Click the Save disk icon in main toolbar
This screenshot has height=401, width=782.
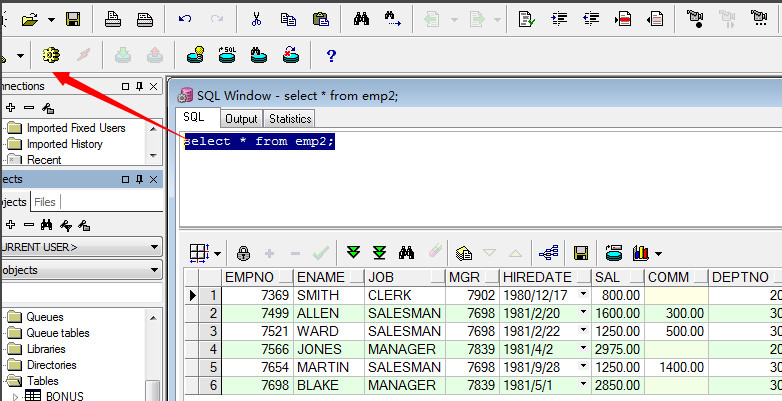point(73,18)
